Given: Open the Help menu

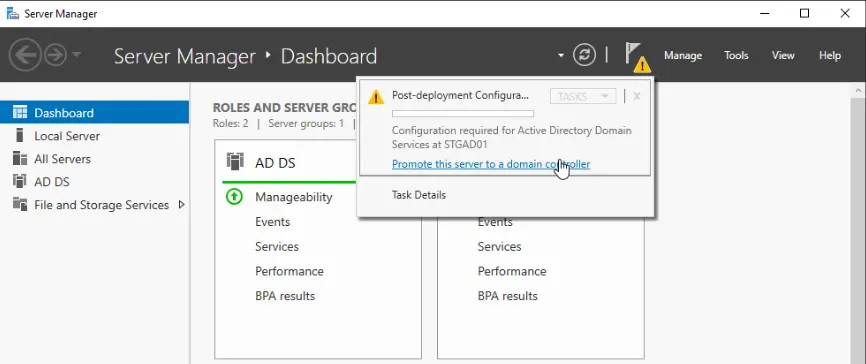Looking at the screenshot, I should click(830, 55).
